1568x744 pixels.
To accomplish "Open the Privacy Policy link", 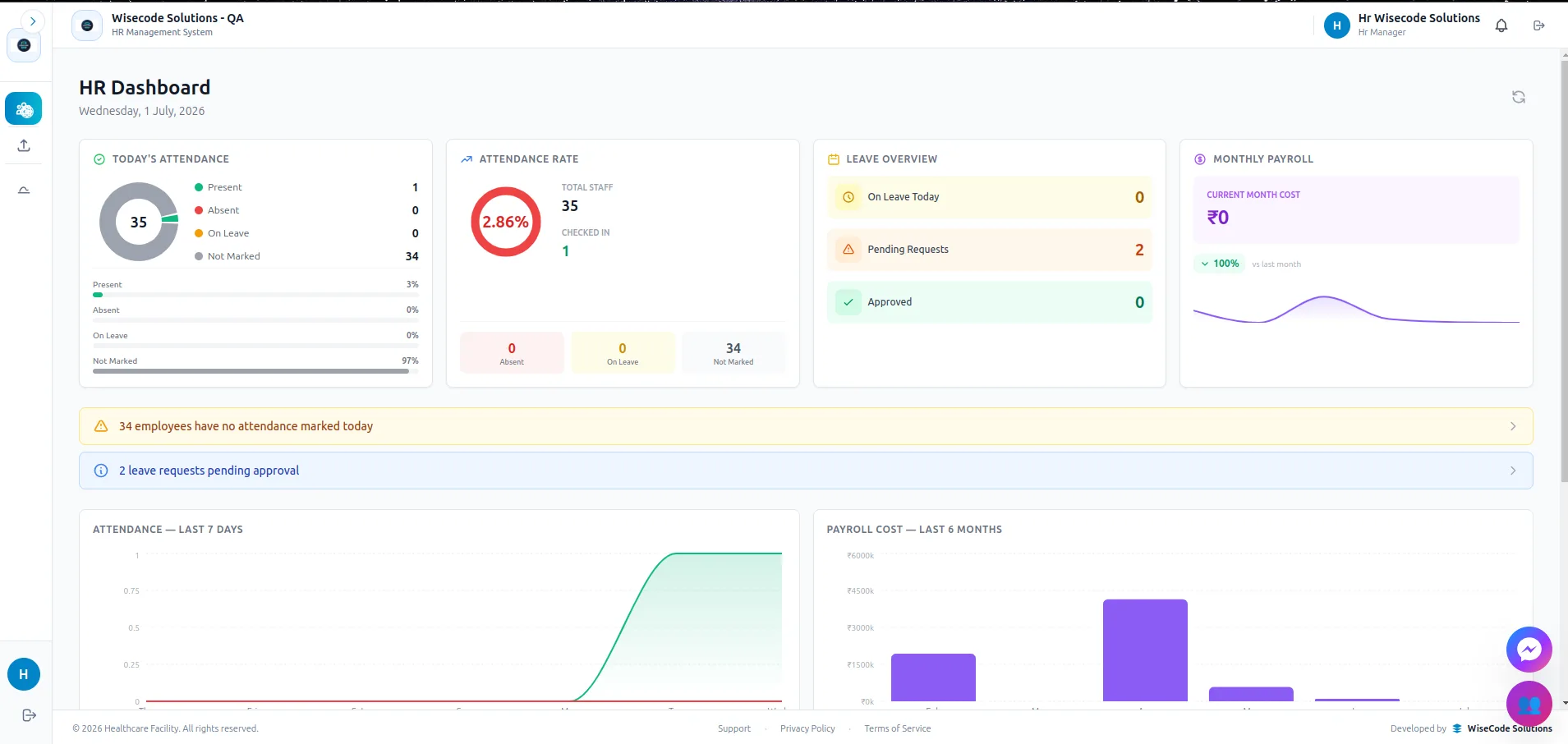I will pyautogui.click(x=807, y=728).
